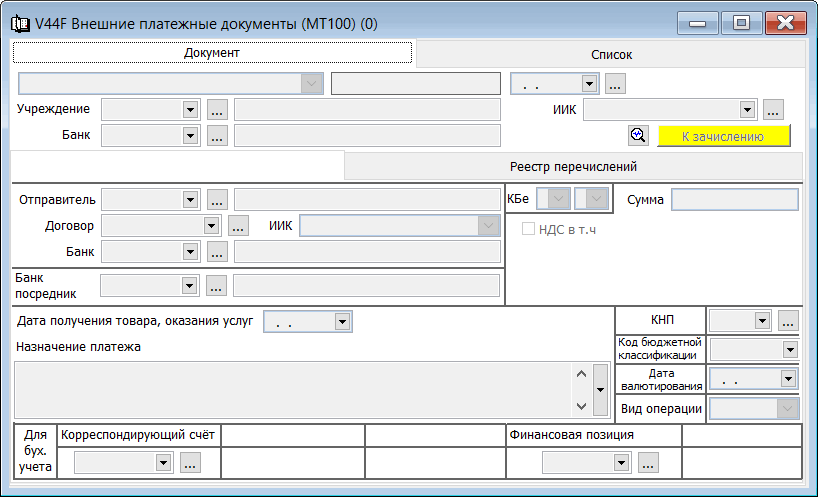Switch to the Список tab

pyautogui.click(x=610, y=55)
